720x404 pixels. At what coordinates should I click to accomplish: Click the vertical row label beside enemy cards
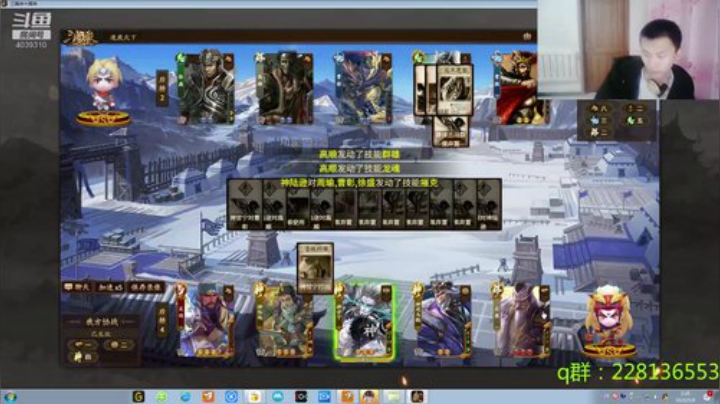(162, 88)
